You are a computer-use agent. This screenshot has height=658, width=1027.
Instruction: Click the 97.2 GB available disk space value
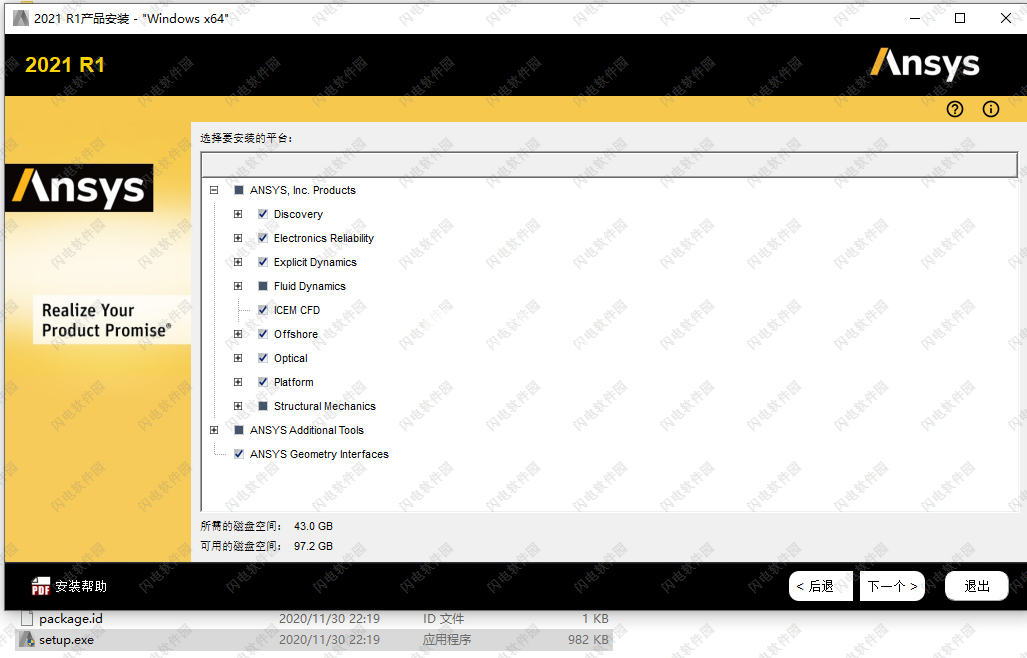coord(313,546)
